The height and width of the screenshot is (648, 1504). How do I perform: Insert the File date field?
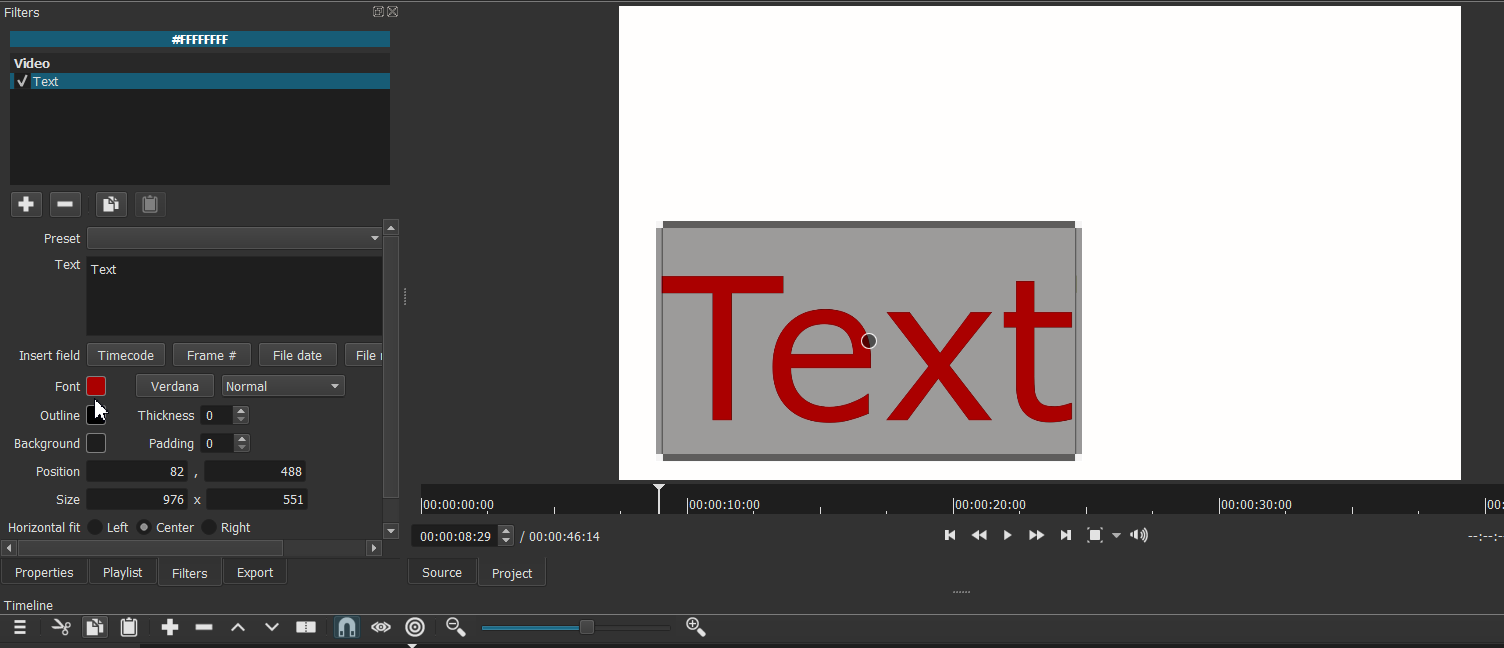[x=298, y=355]
